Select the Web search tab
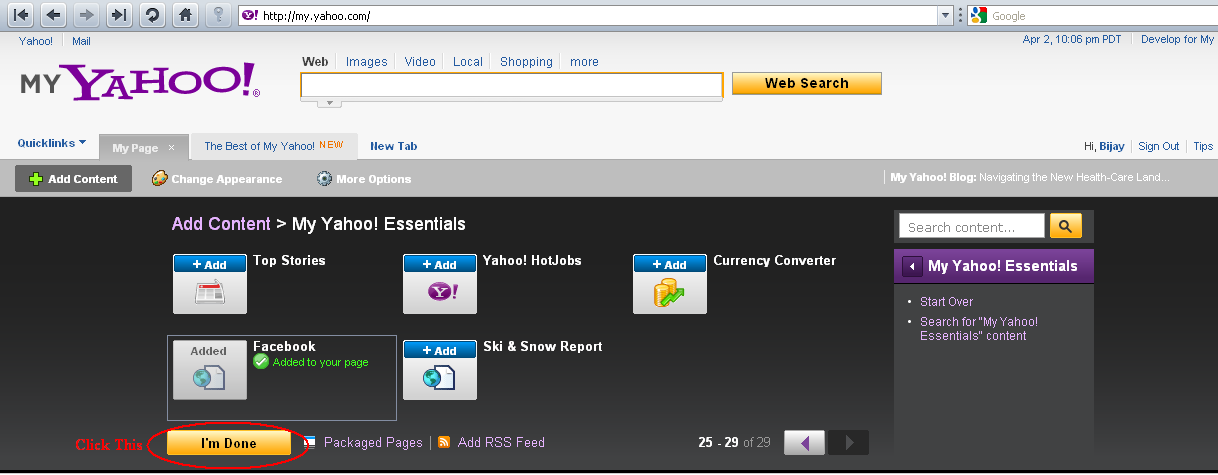 [315, 62]
